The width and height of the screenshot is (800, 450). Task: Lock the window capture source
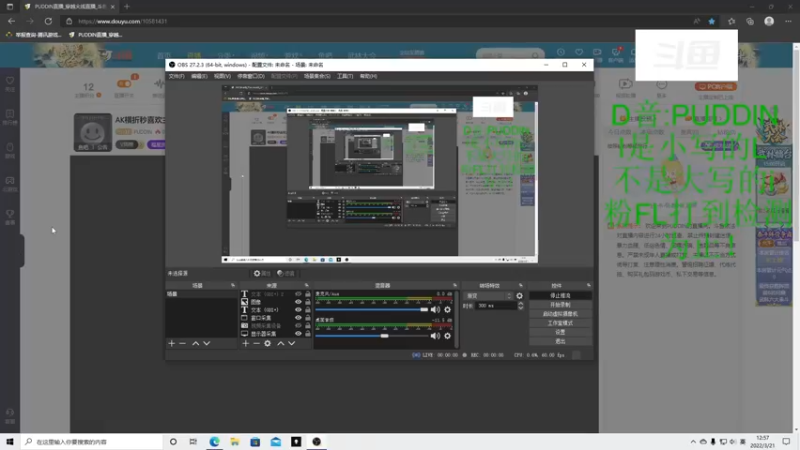tap(308, 318)
